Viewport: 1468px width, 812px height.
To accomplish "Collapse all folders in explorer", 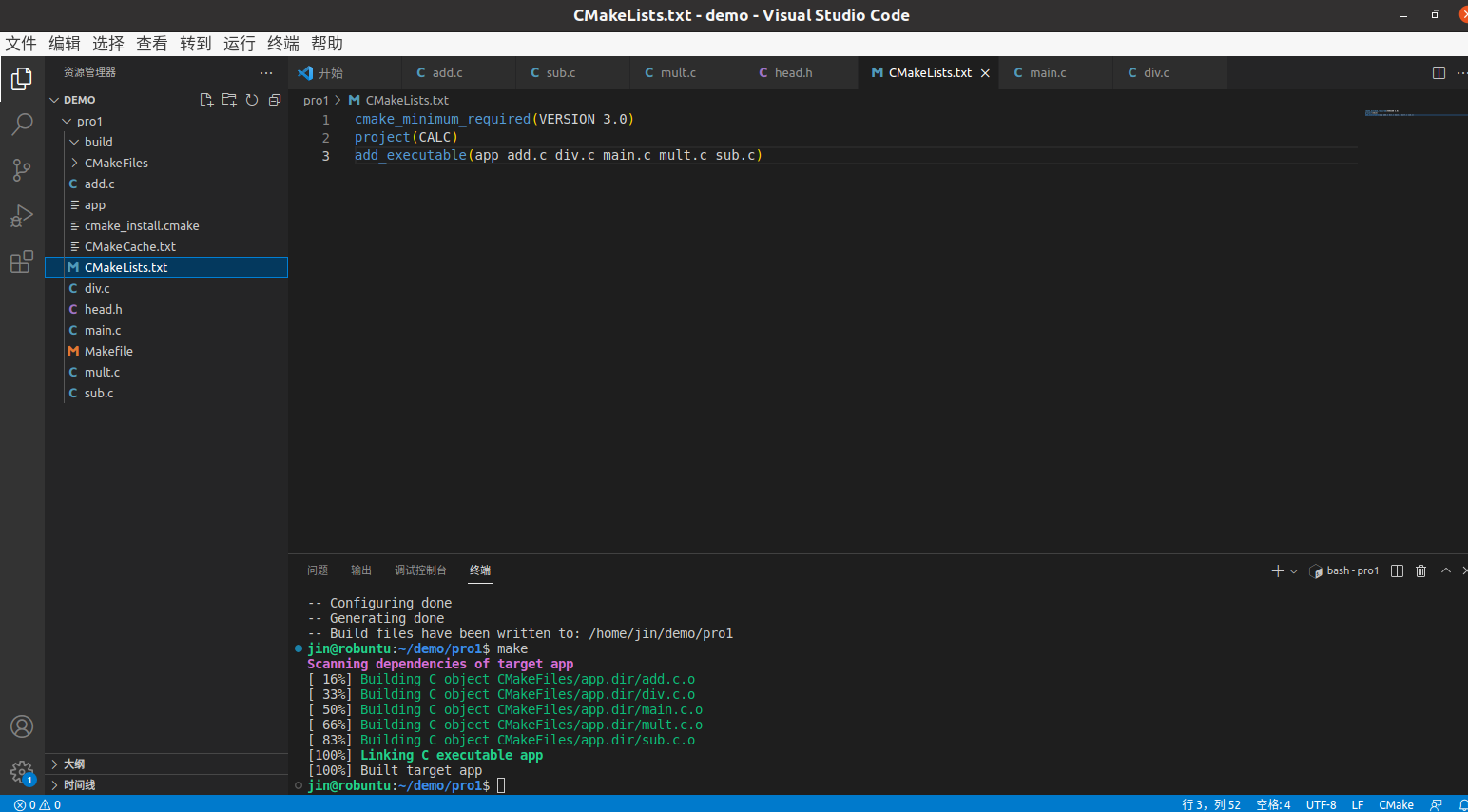I will point(275,100).
